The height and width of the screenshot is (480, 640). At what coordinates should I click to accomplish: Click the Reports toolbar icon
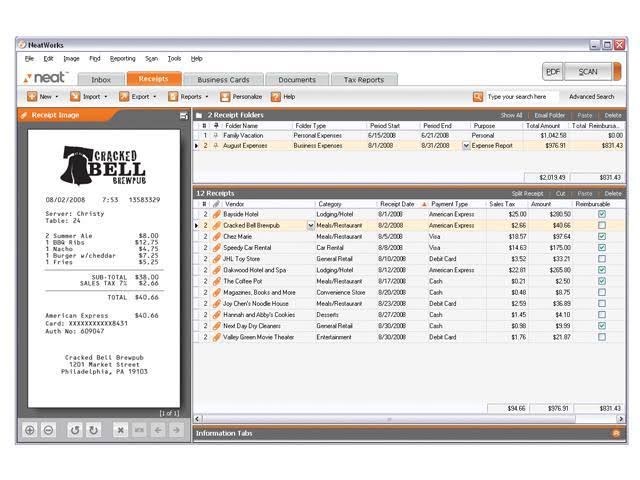[x=173, y=96]
